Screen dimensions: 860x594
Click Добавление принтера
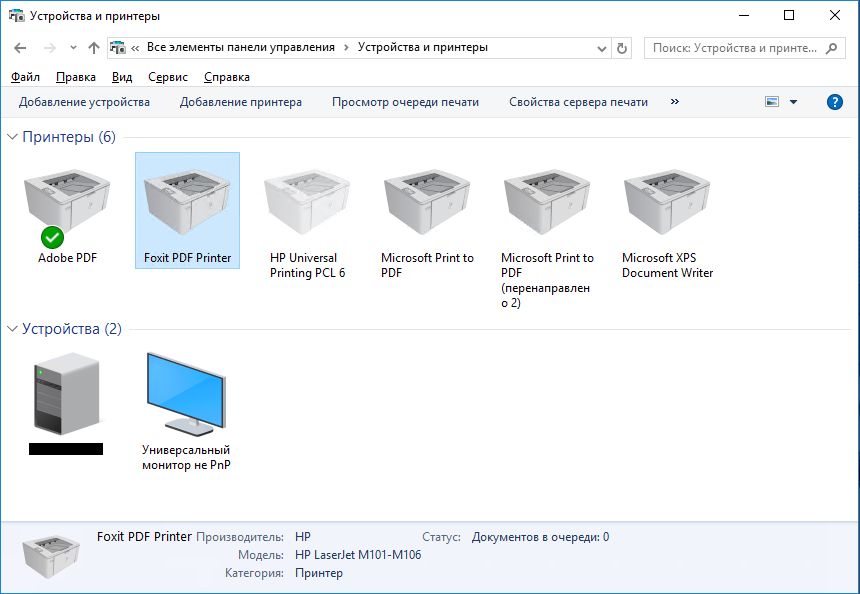(241, 102)
